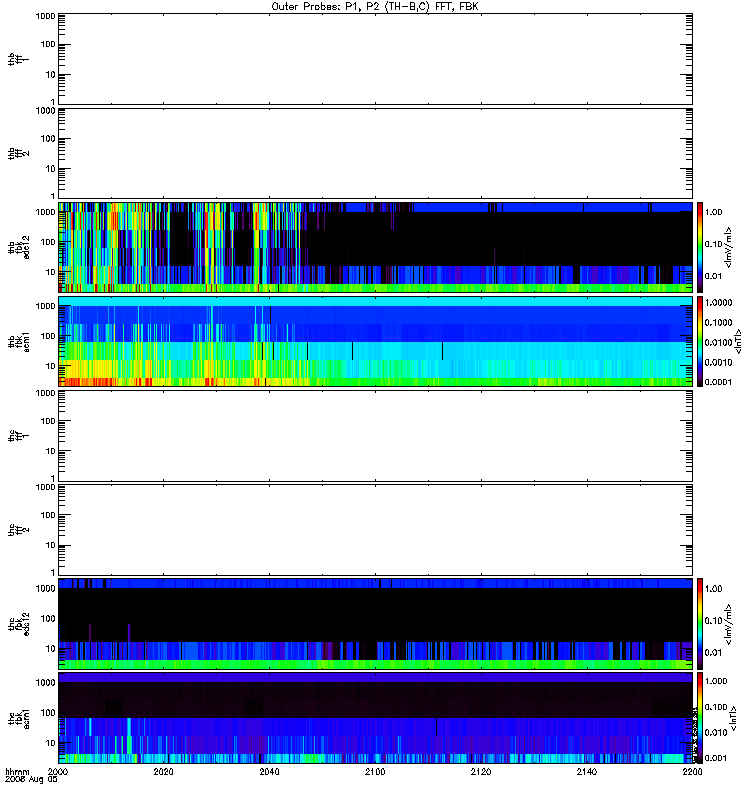Click '0.0100' on thb scm1 color scale
This screenshot has height=800, width=750.
[x=719, y=342]
